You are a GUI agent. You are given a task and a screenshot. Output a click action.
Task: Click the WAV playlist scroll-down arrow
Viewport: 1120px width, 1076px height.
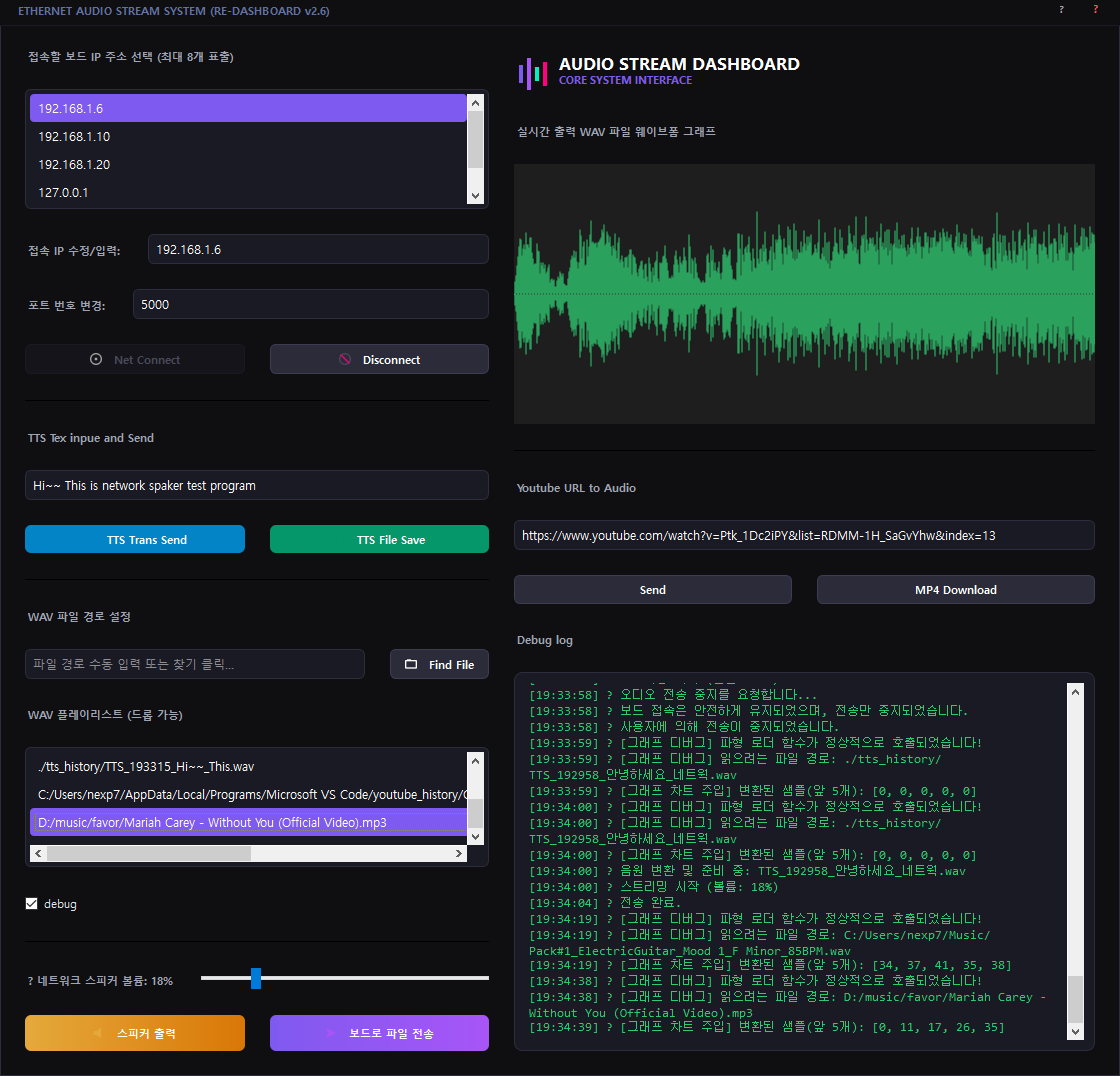[476, 836]
